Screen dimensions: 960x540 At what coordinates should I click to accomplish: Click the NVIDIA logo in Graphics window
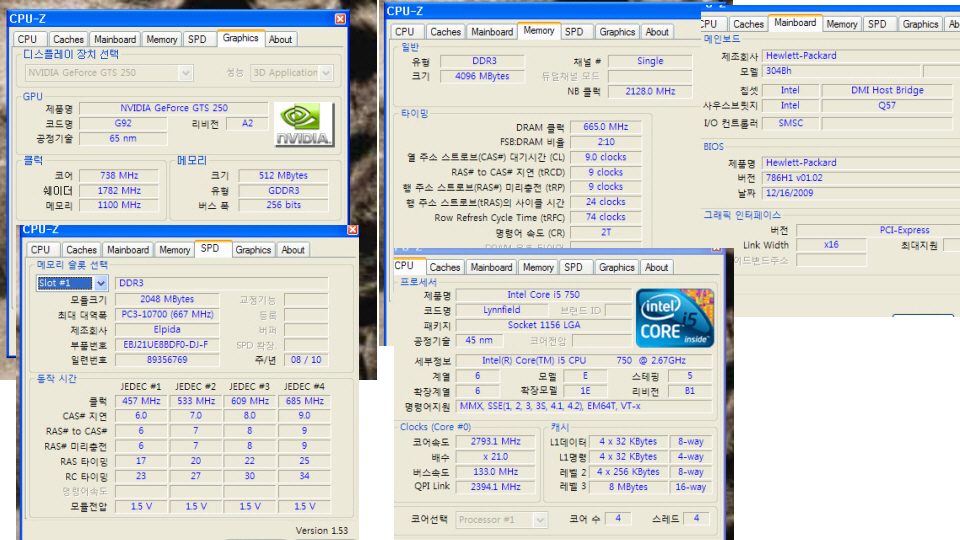point(304,124)
